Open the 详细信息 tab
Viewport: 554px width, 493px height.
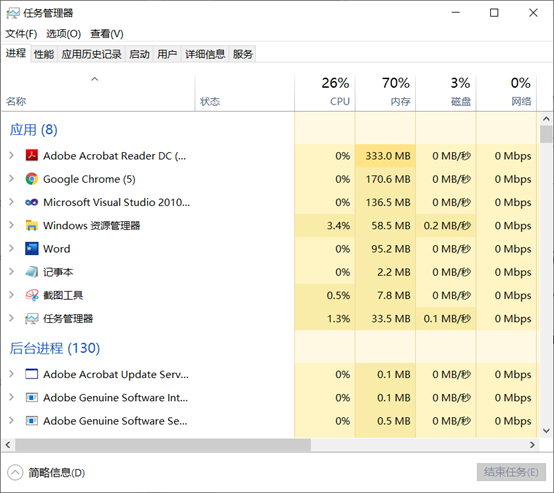click(x=205, y=54)
